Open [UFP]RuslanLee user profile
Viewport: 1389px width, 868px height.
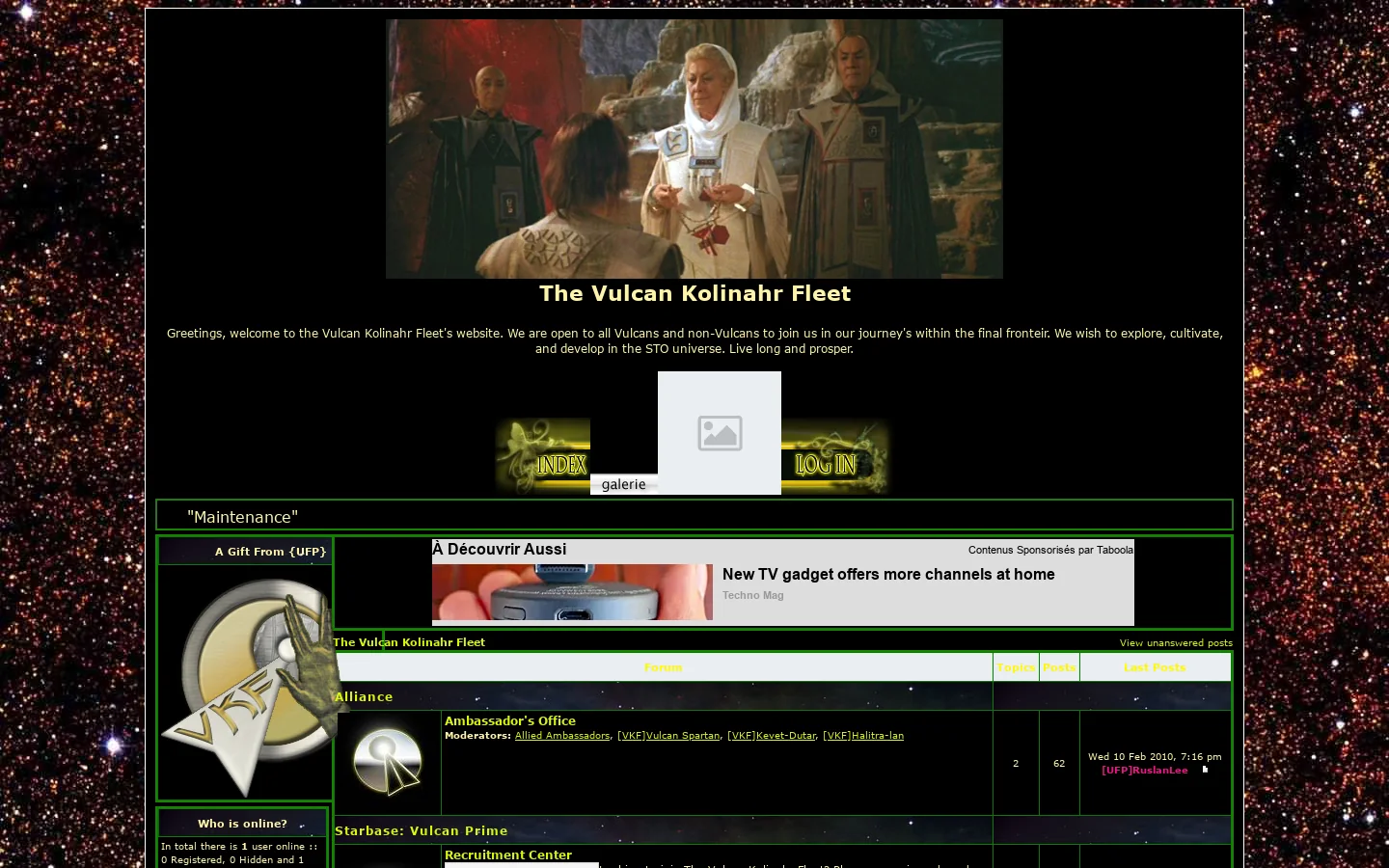pyautogui.click(x=1145, y=771)
